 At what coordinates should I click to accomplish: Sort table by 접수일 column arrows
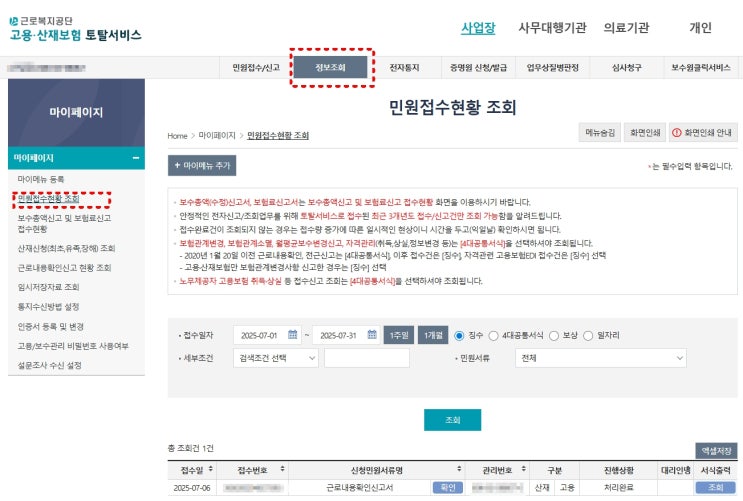[210, 469]
